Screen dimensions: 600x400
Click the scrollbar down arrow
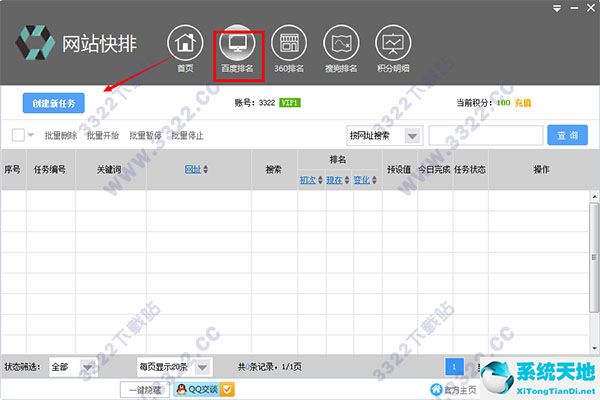coord(594,348)
